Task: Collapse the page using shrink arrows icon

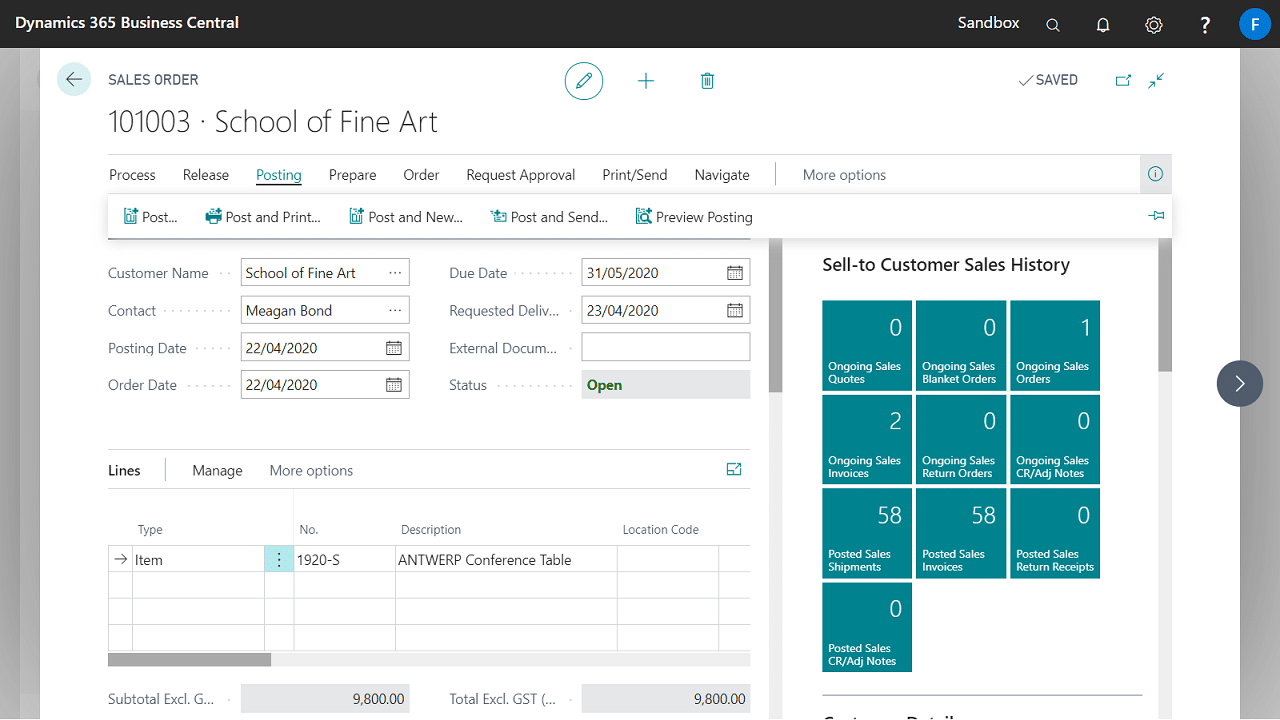Action: pyautogui.click(x=1156, y=81)
